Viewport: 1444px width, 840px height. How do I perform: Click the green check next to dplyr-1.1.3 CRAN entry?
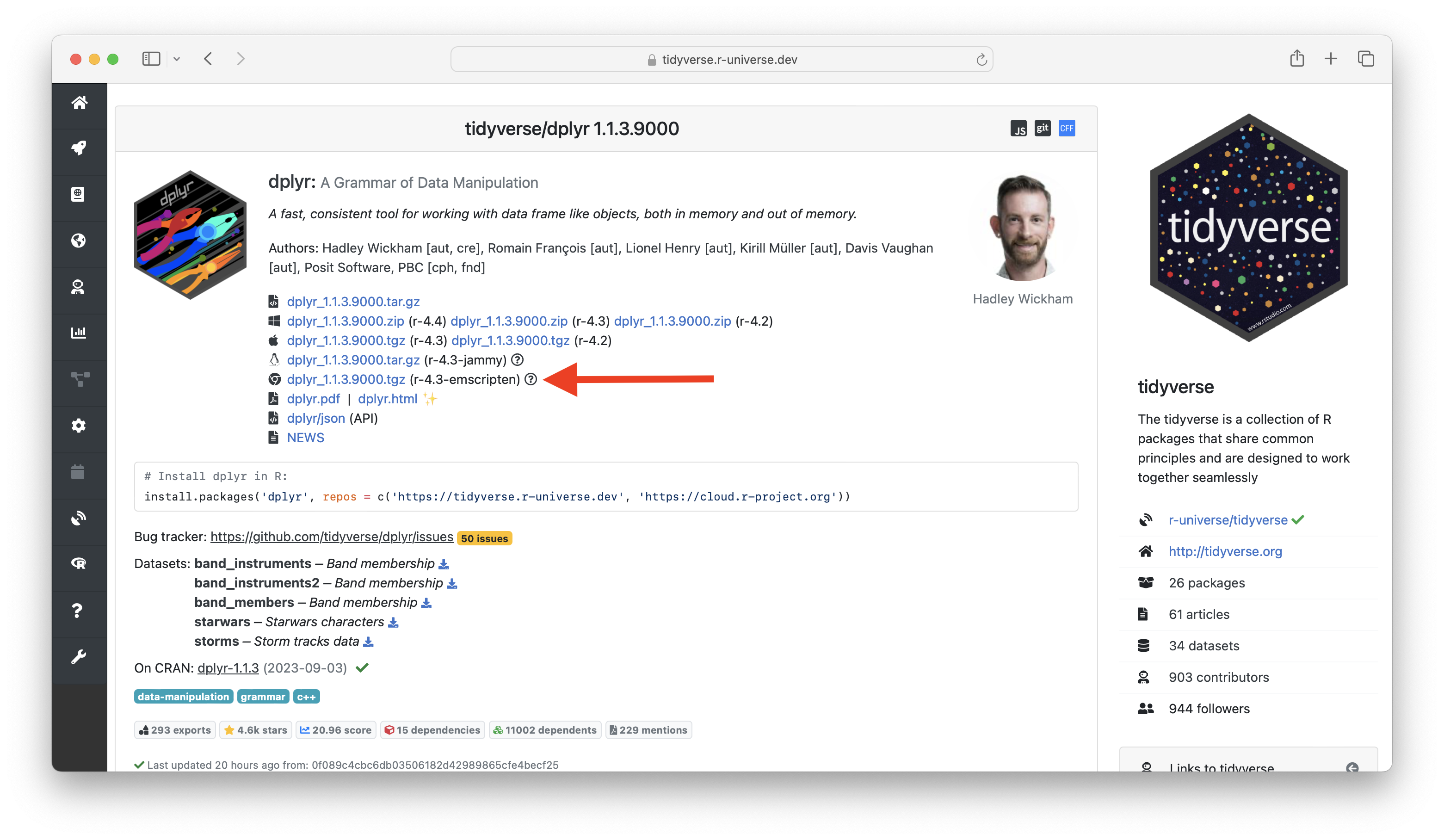362,667
